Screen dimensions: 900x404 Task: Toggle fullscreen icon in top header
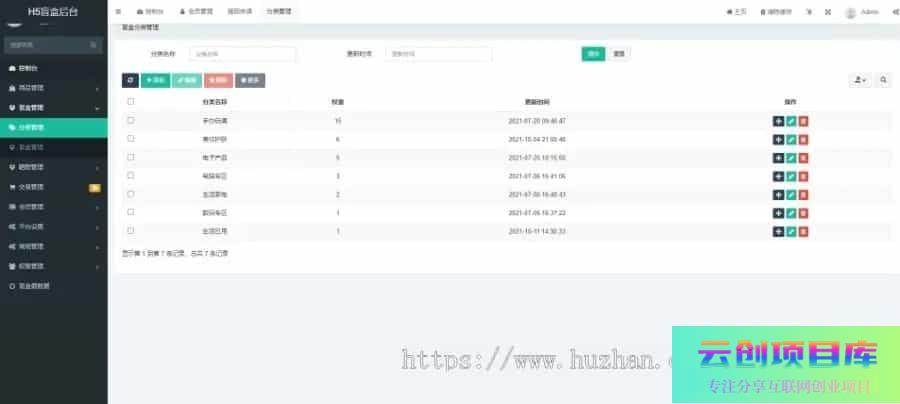click(x=828, y=12)
